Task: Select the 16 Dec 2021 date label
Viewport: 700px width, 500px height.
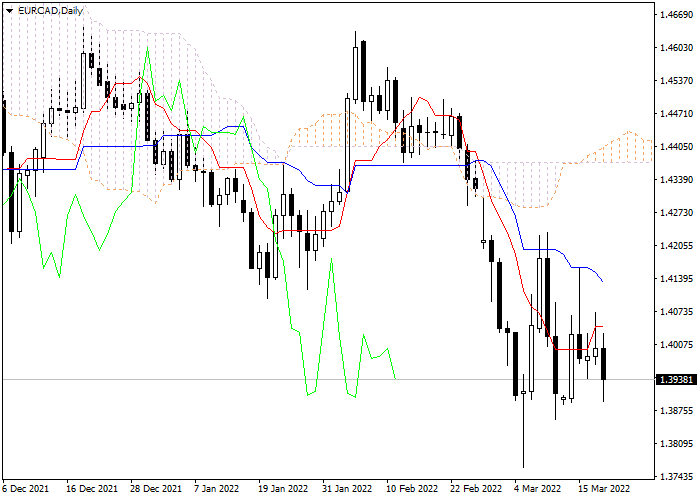Action: click(92, 489)
